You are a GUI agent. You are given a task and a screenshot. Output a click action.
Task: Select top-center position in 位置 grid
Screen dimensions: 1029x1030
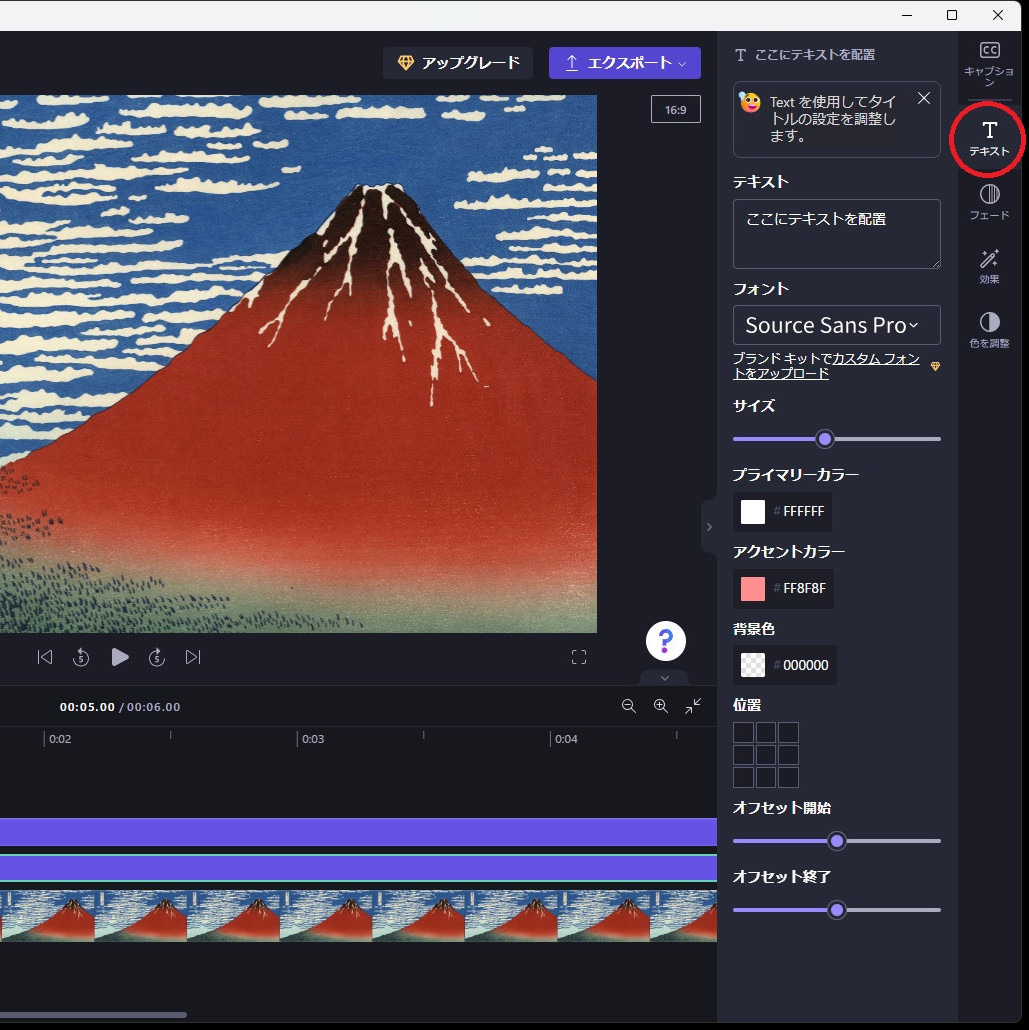click(766, 732)
